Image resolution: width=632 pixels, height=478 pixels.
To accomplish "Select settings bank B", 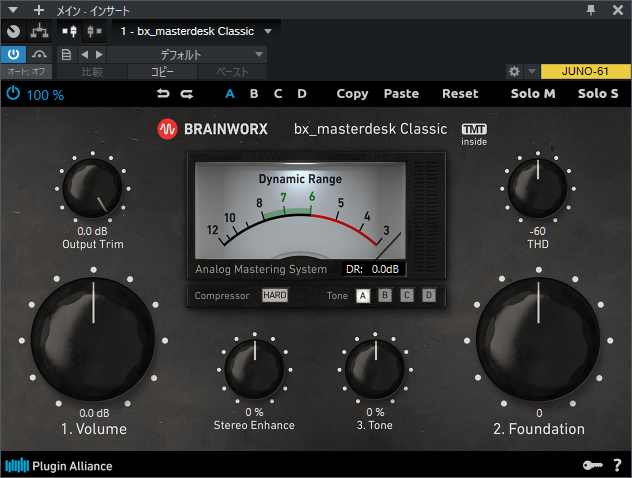I will click(254, 94).
